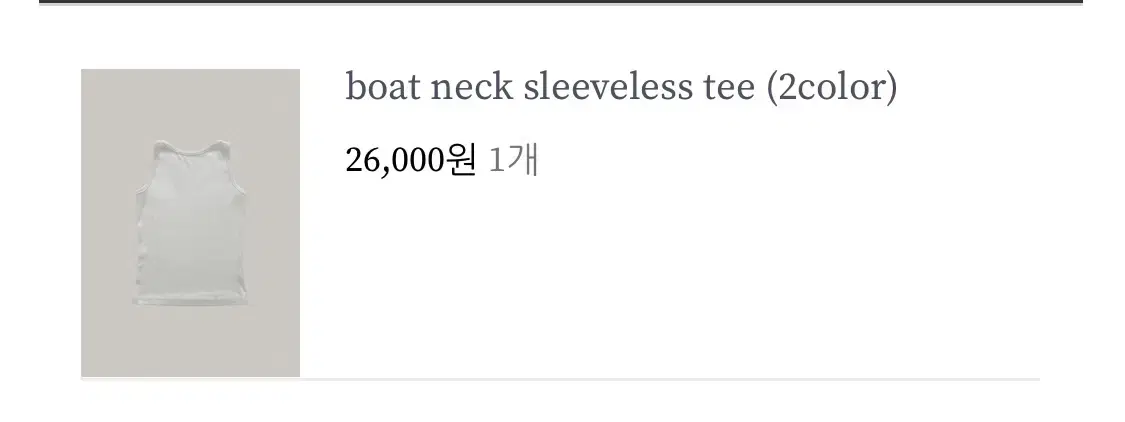Click the divider line below the product row
This screenshot has width=1125, height=422.
(x=560, y=379)
